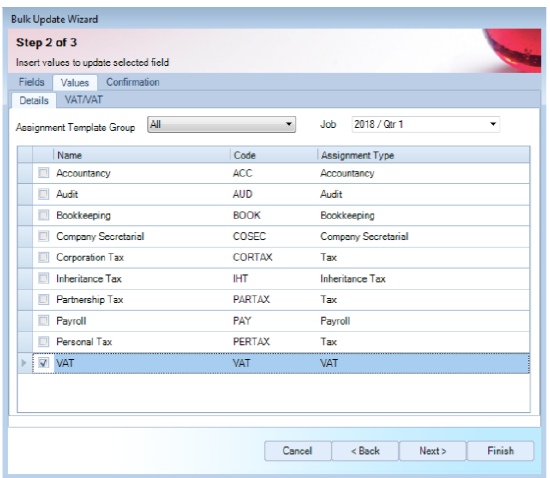Click the Corporation Tax name cell
The image size is (550, 478).
[x=142, y=257]
